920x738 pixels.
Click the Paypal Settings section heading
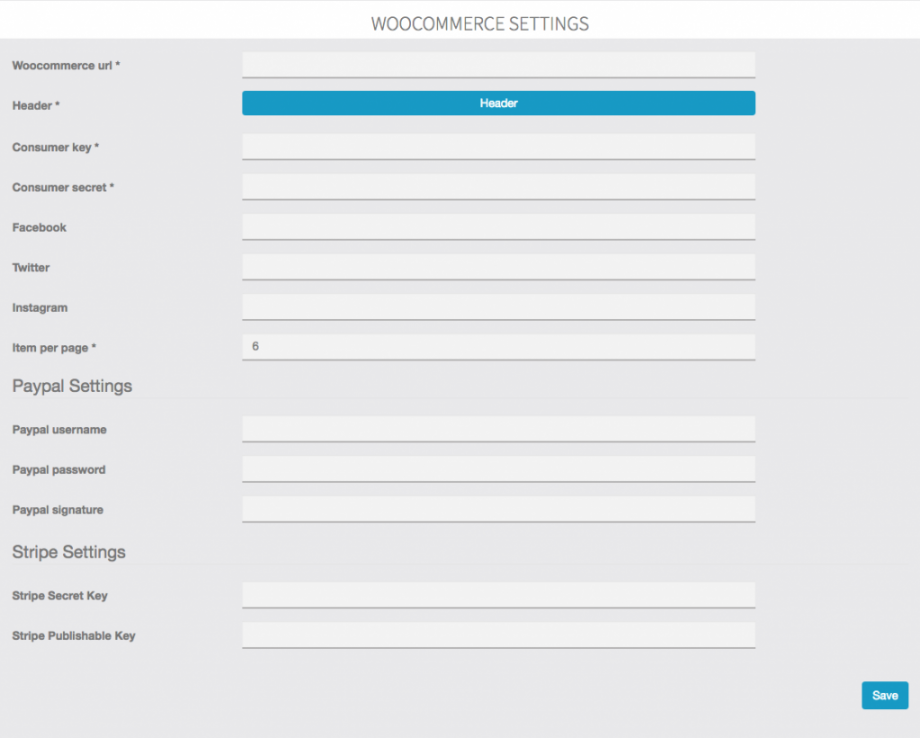pos(72,386)
